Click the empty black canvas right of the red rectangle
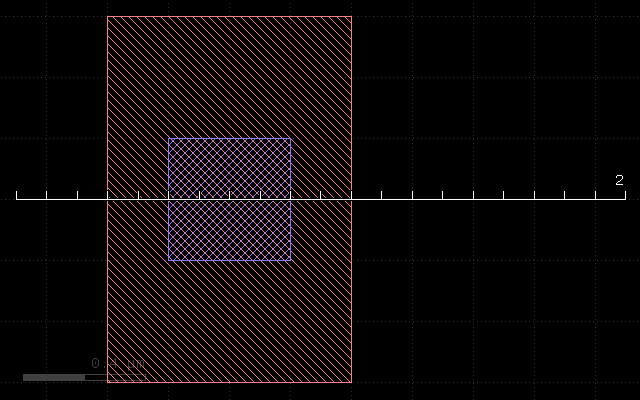 tap(490, 100)
